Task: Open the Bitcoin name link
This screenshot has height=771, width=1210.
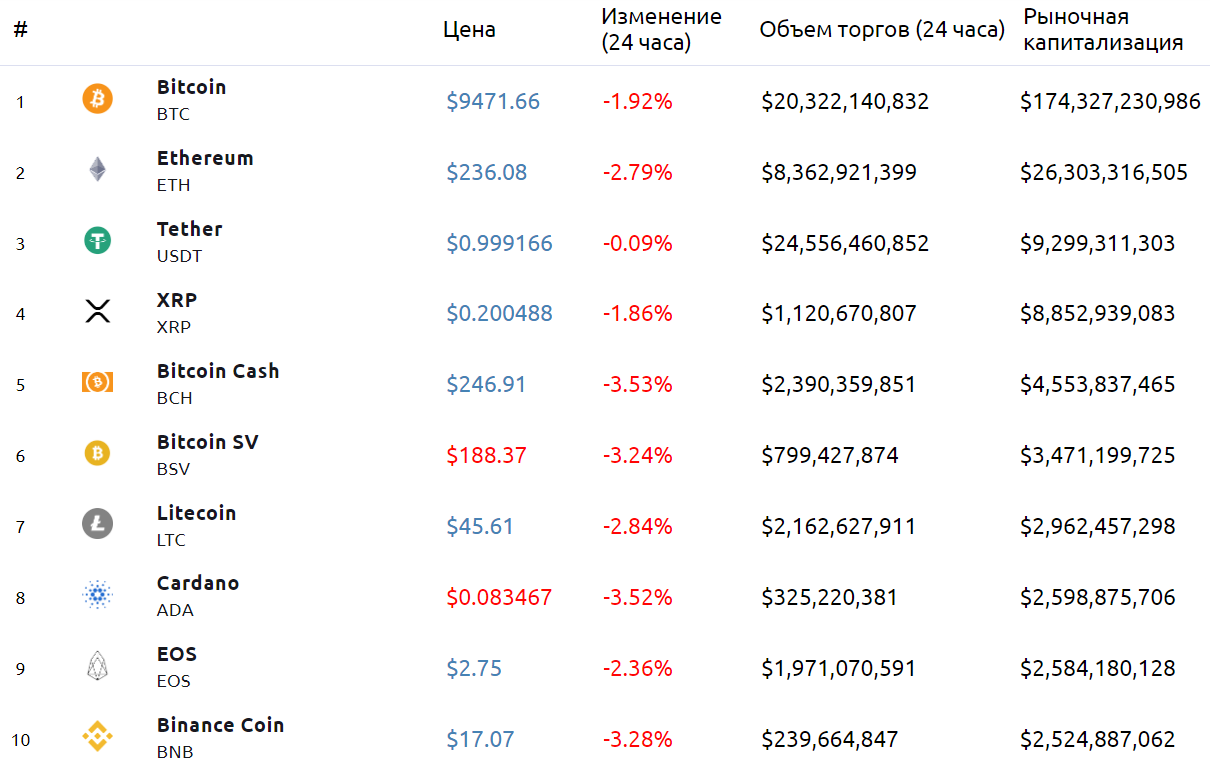Action: (192, 87)
